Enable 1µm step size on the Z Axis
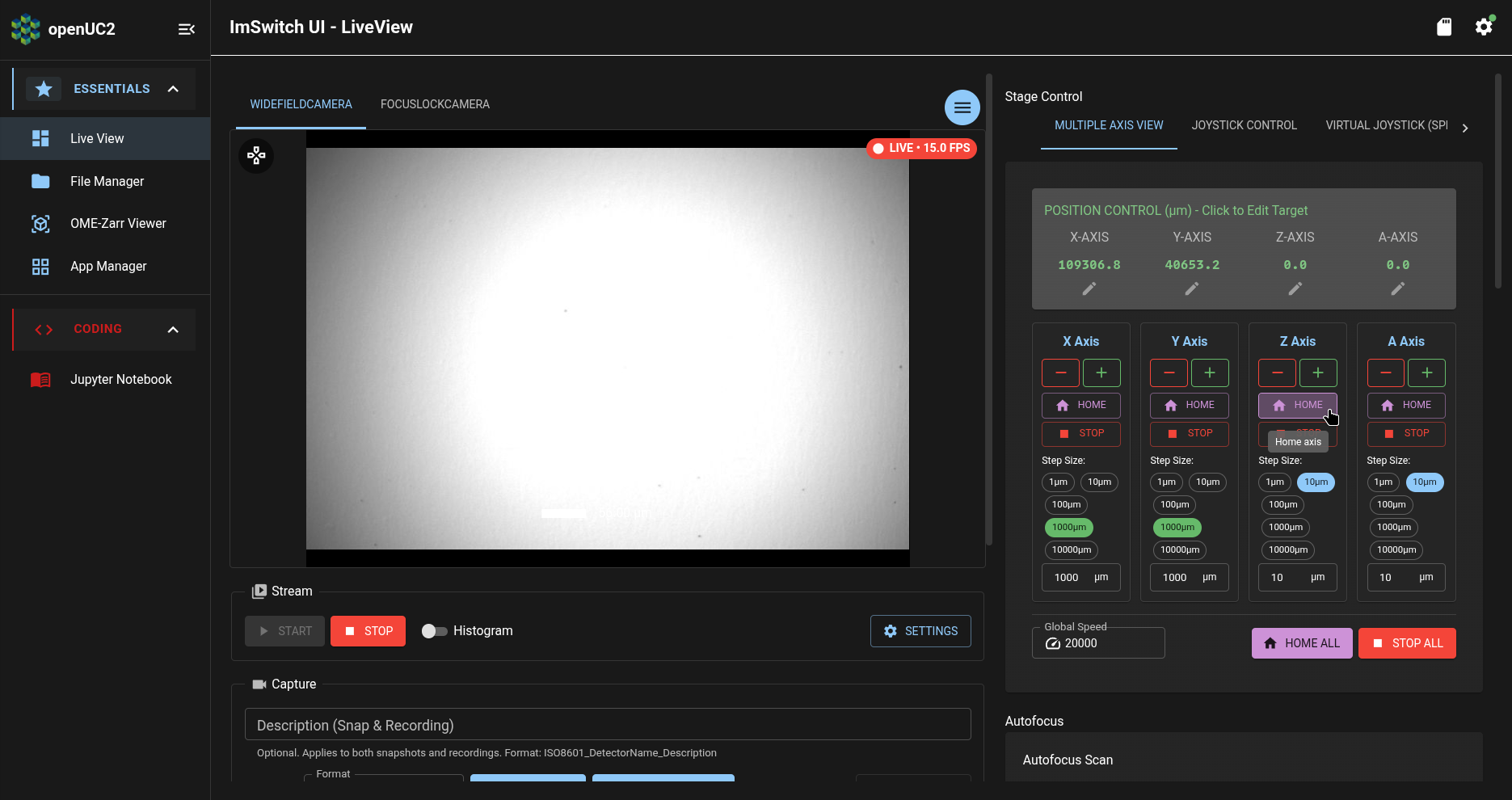 pos(1274,482)
